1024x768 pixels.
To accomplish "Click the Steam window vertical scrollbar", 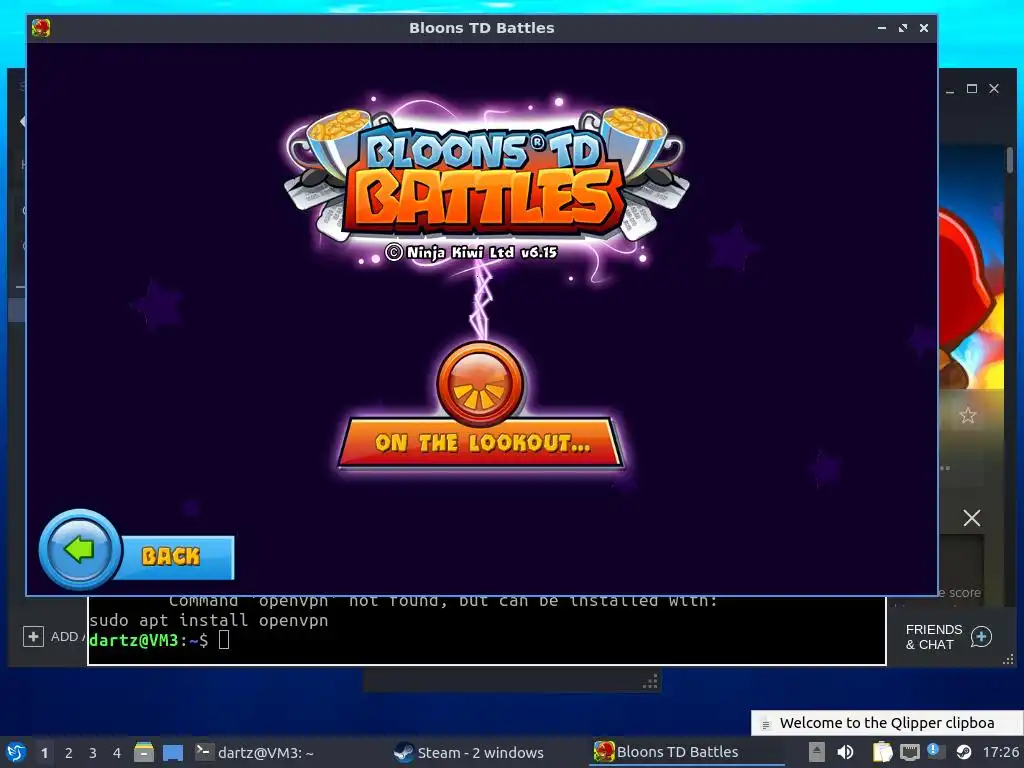I will (1010, 160).
